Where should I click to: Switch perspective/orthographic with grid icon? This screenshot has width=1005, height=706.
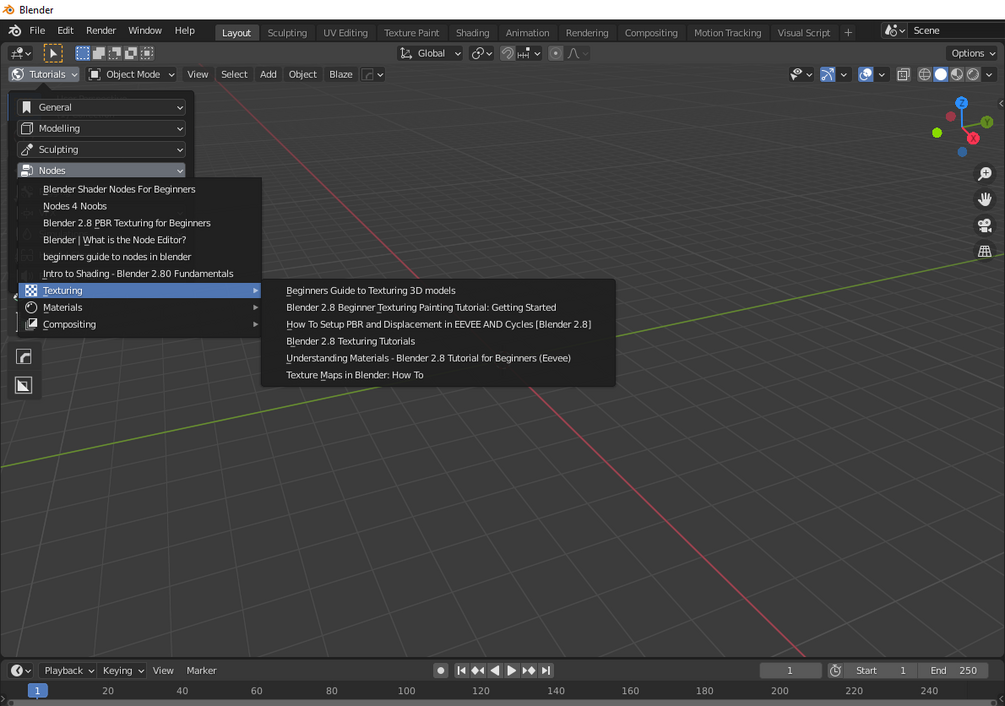tap(984, 251)
